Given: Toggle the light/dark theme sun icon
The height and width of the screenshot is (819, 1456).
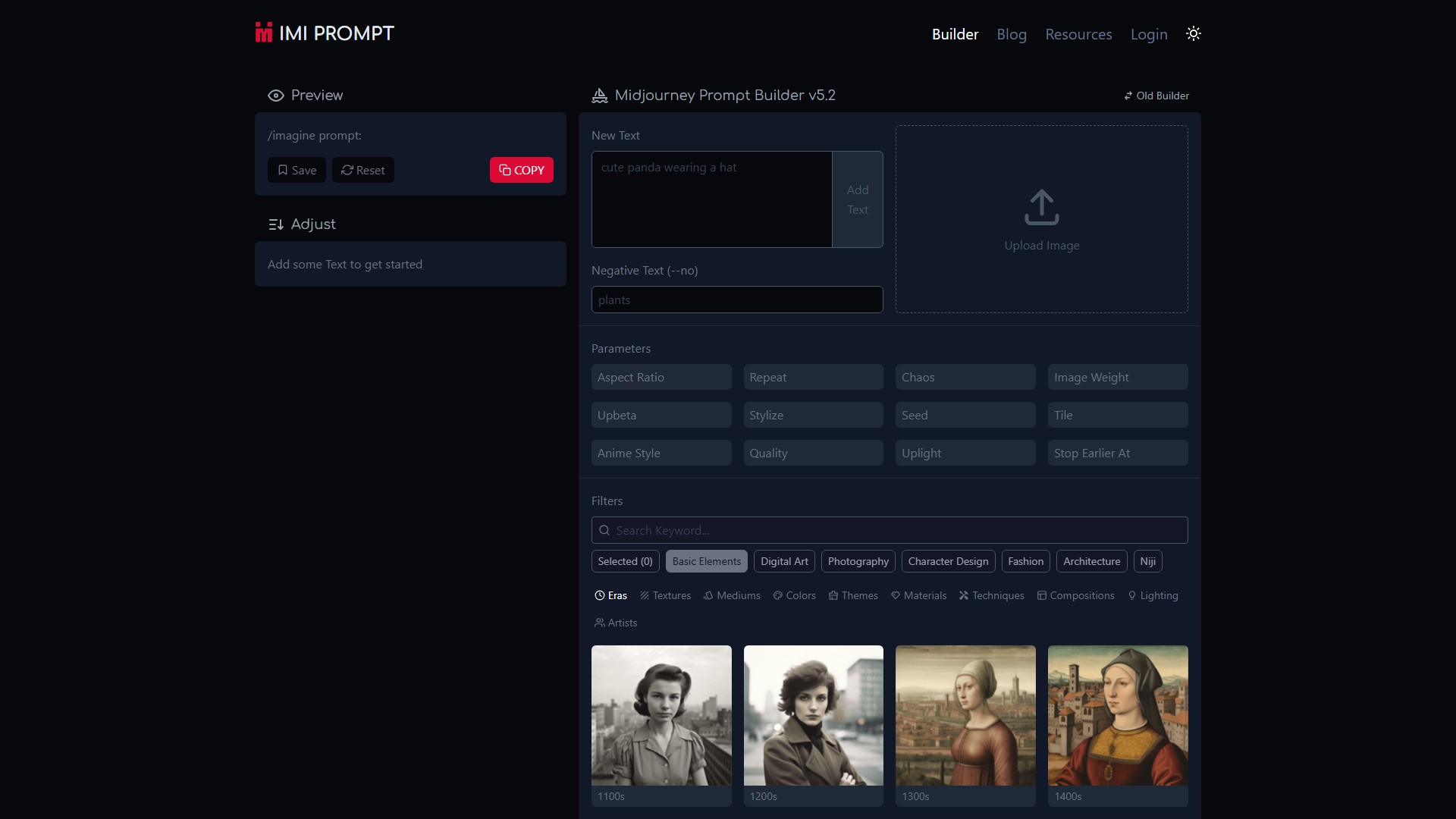Looking at the screenshot, I should [x=1193, y=34].
